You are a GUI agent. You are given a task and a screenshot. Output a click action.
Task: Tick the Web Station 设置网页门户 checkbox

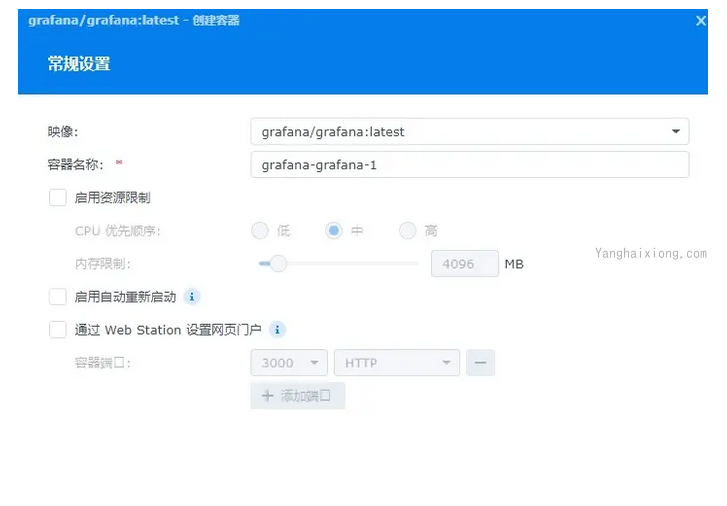pyautogui.click(x=58, y=330)
